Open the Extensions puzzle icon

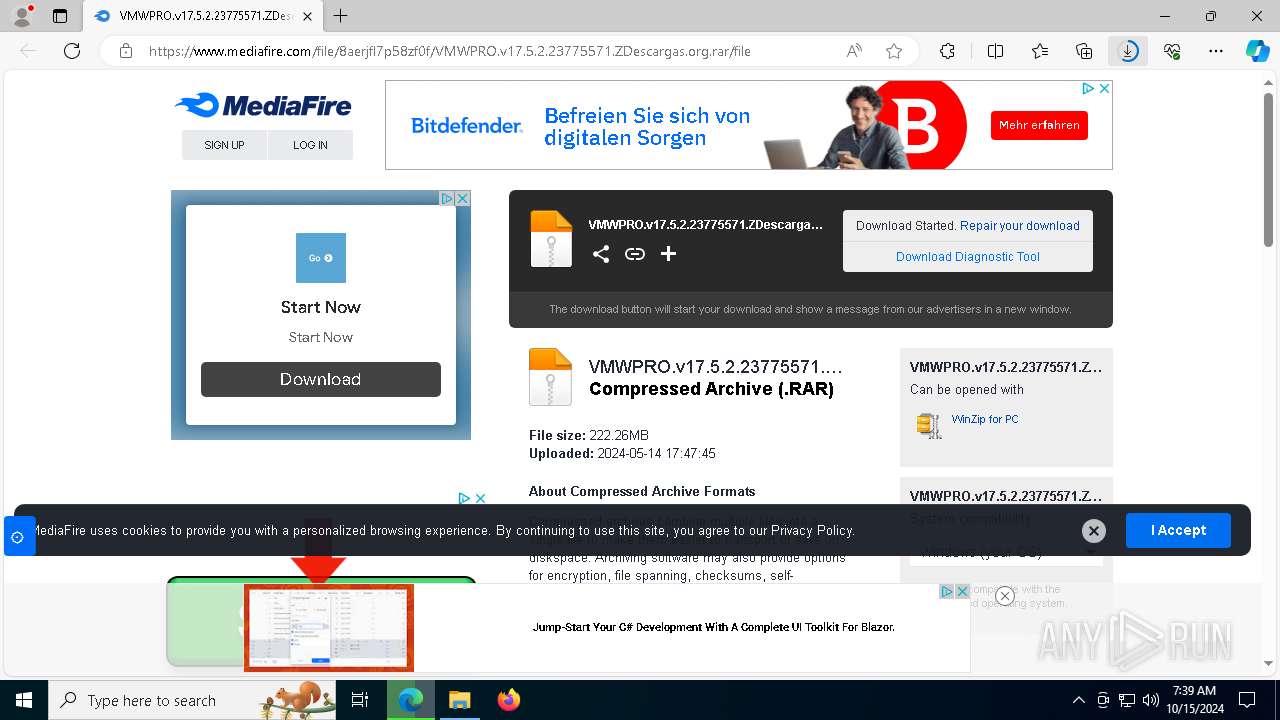(x=947, y=51)
